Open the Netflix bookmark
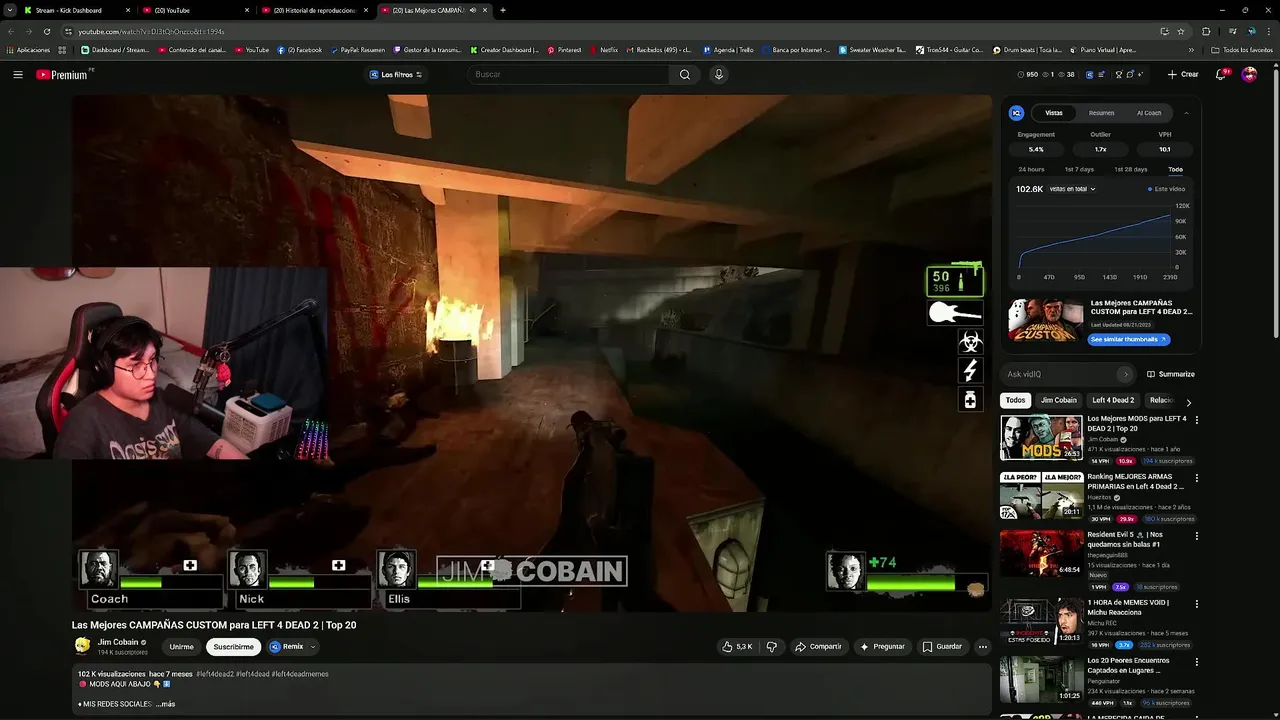Image resolution: width=1280 pixels, height=720 pixels. (x=603, y=50)
